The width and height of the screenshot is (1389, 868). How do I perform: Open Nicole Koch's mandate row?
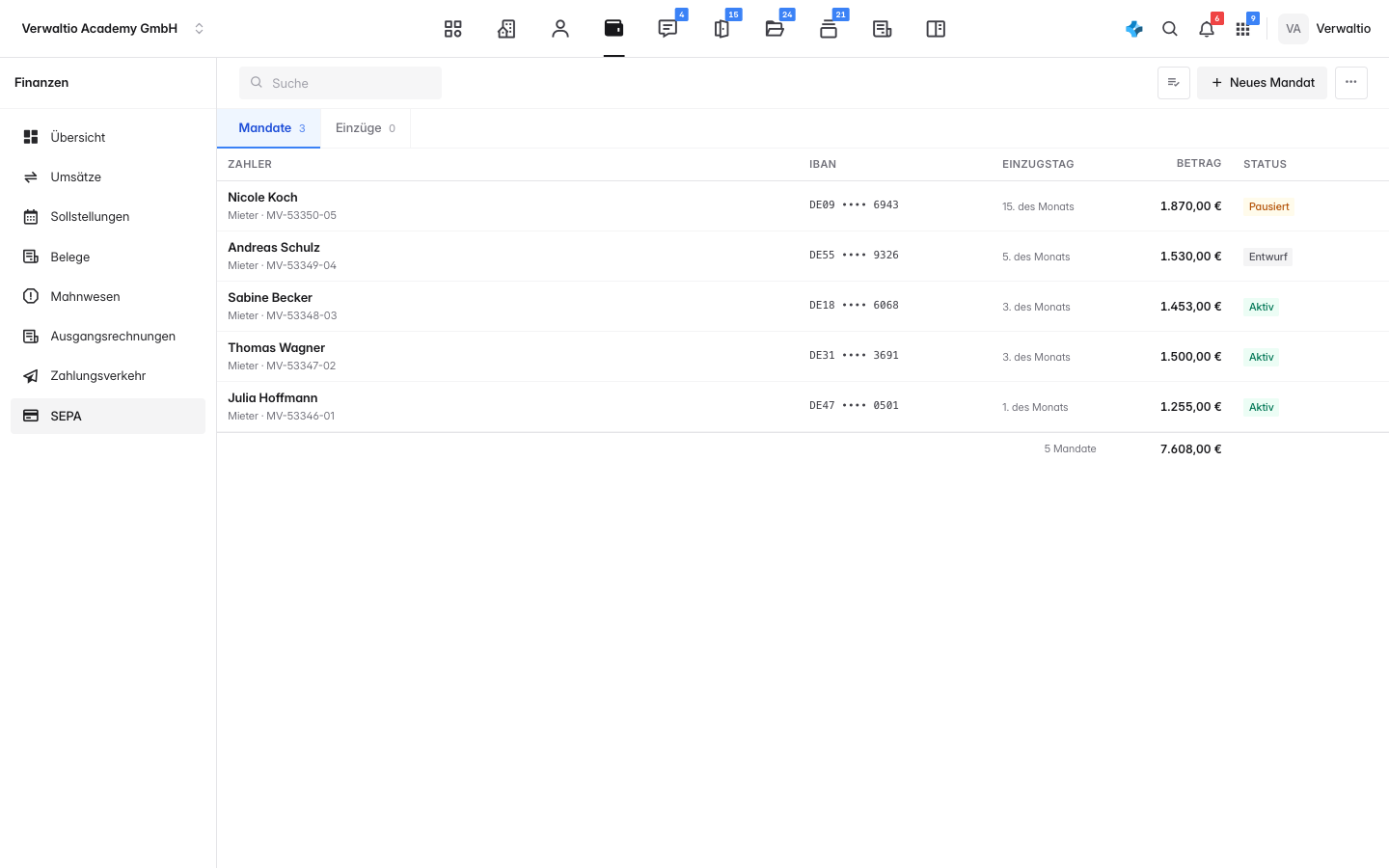point(803,206)
